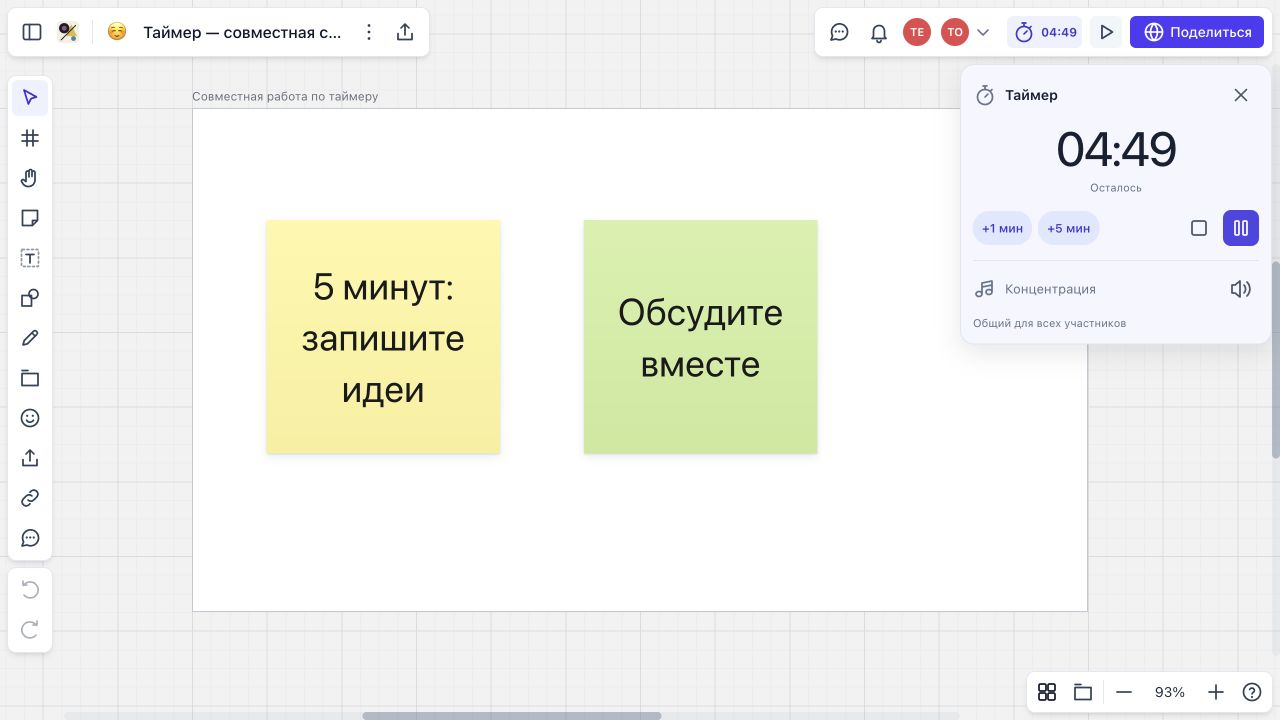The image size is (1280, 720).
Task: Open the board title text
Action: click(242, 32)
